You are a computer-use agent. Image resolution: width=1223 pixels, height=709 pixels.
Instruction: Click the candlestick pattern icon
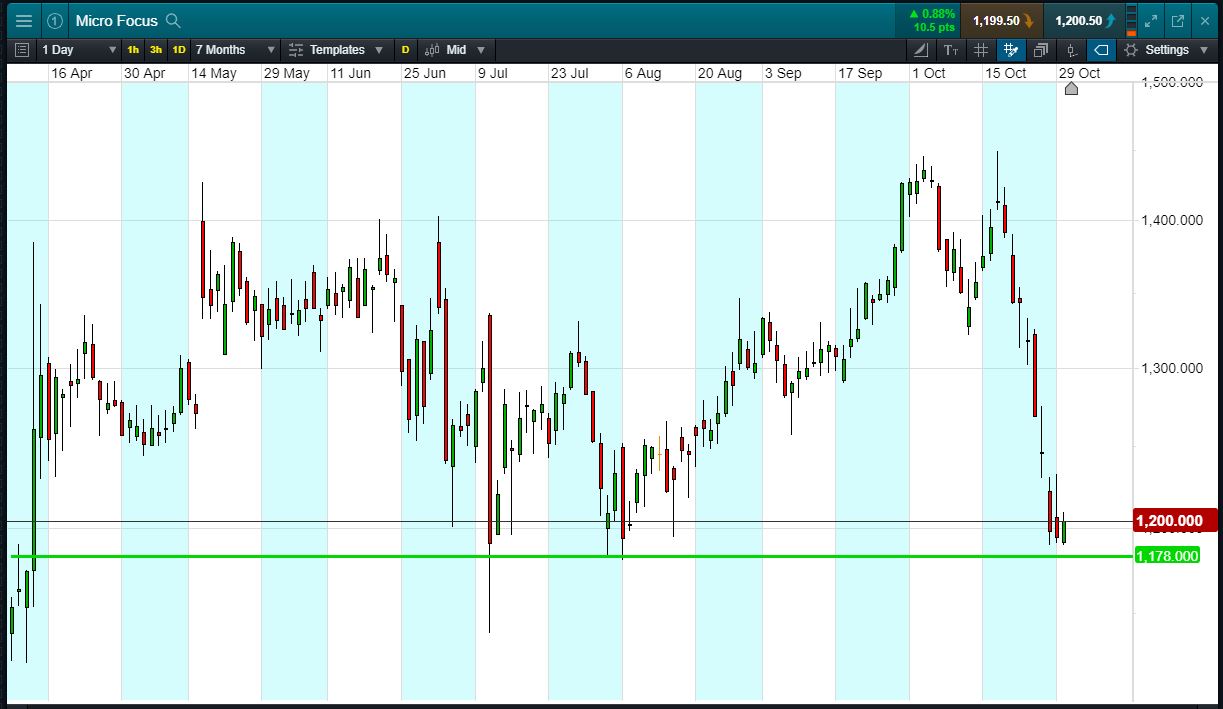[x=1071, y=49]
